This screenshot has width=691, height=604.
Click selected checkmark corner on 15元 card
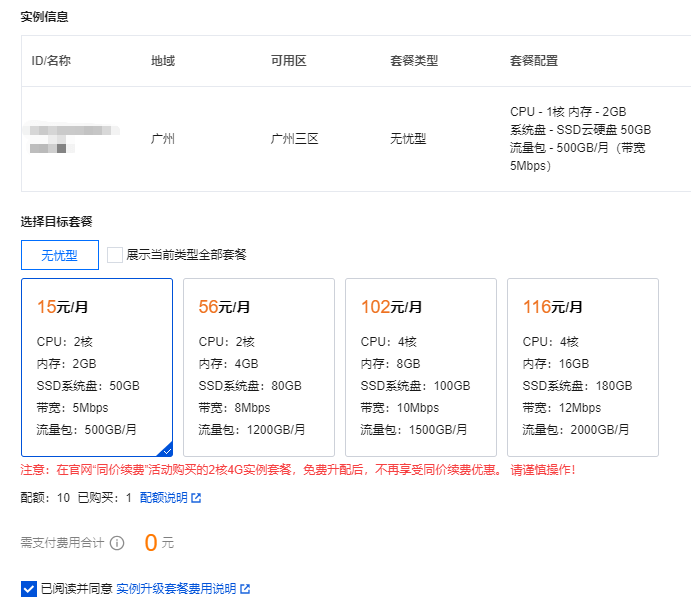pyautogui.click(x=166, y=450)
